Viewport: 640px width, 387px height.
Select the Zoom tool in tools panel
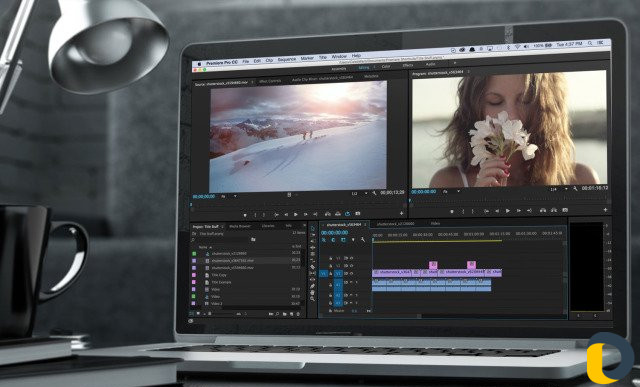313,299
